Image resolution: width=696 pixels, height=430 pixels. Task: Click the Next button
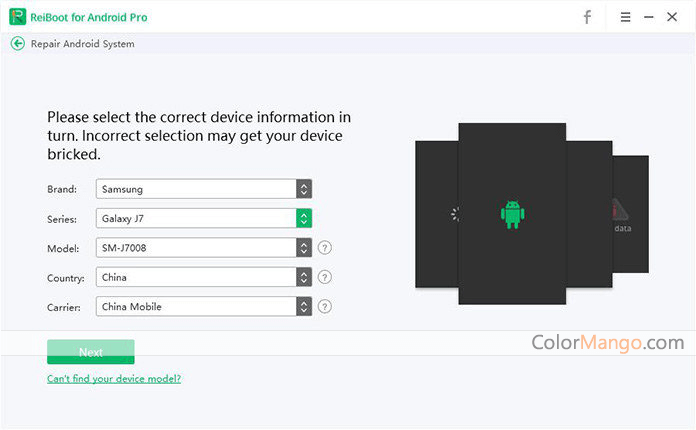point(91,352)
